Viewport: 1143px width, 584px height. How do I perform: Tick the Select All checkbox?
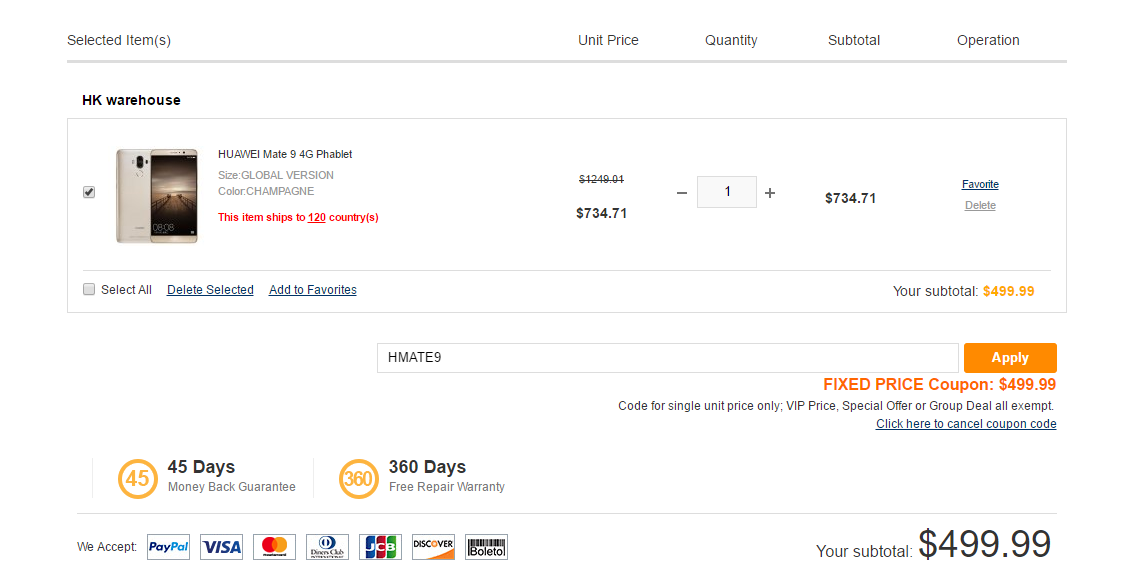click(89, 290)
